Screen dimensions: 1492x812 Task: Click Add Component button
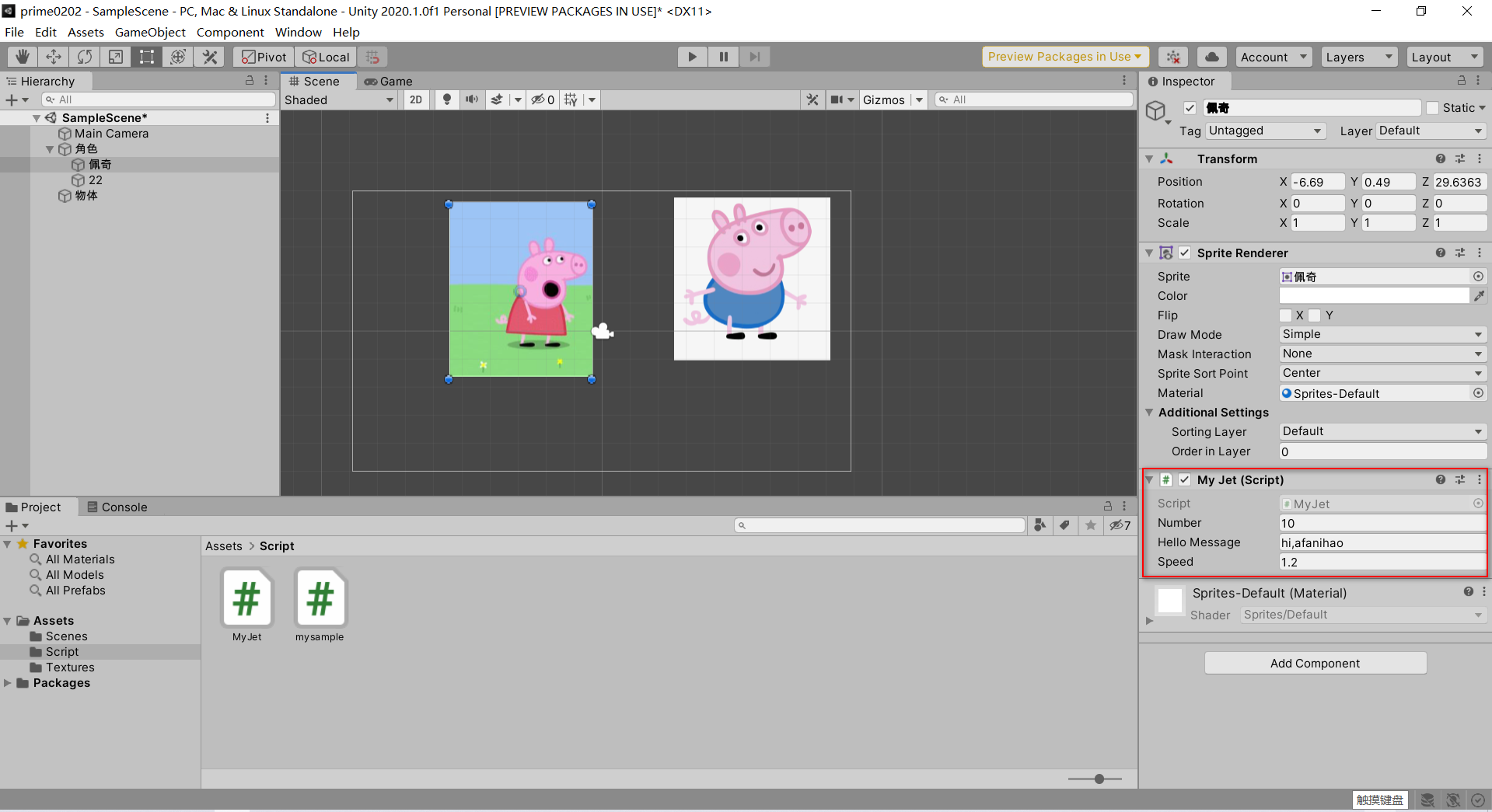(x=1315, y=663)
